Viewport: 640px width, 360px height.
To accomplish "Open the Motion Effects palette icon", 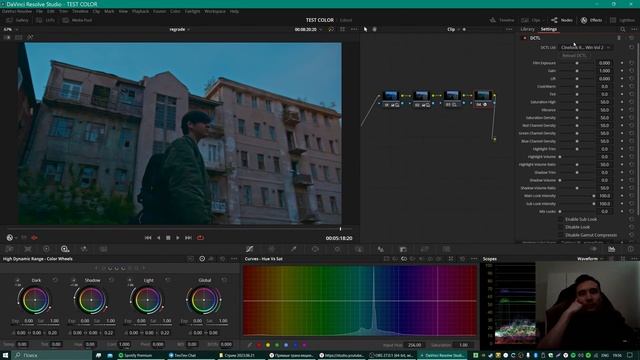I will [103, 249].
